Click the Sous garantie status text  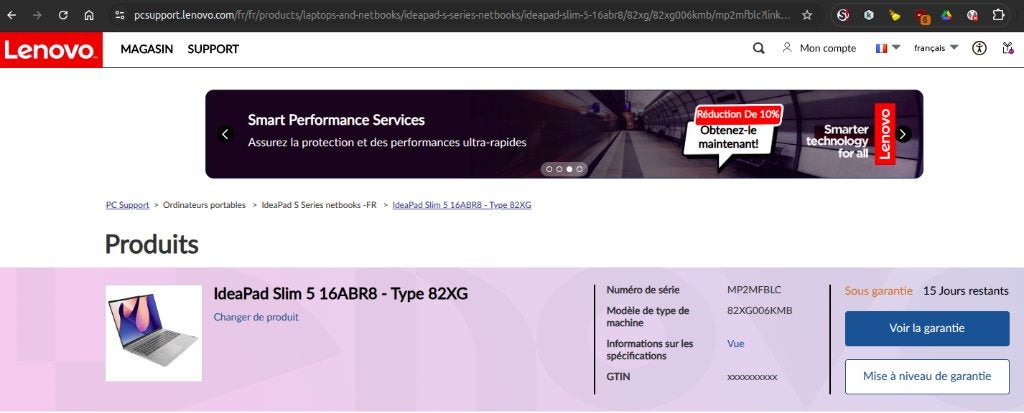click(x=878, y=291)
